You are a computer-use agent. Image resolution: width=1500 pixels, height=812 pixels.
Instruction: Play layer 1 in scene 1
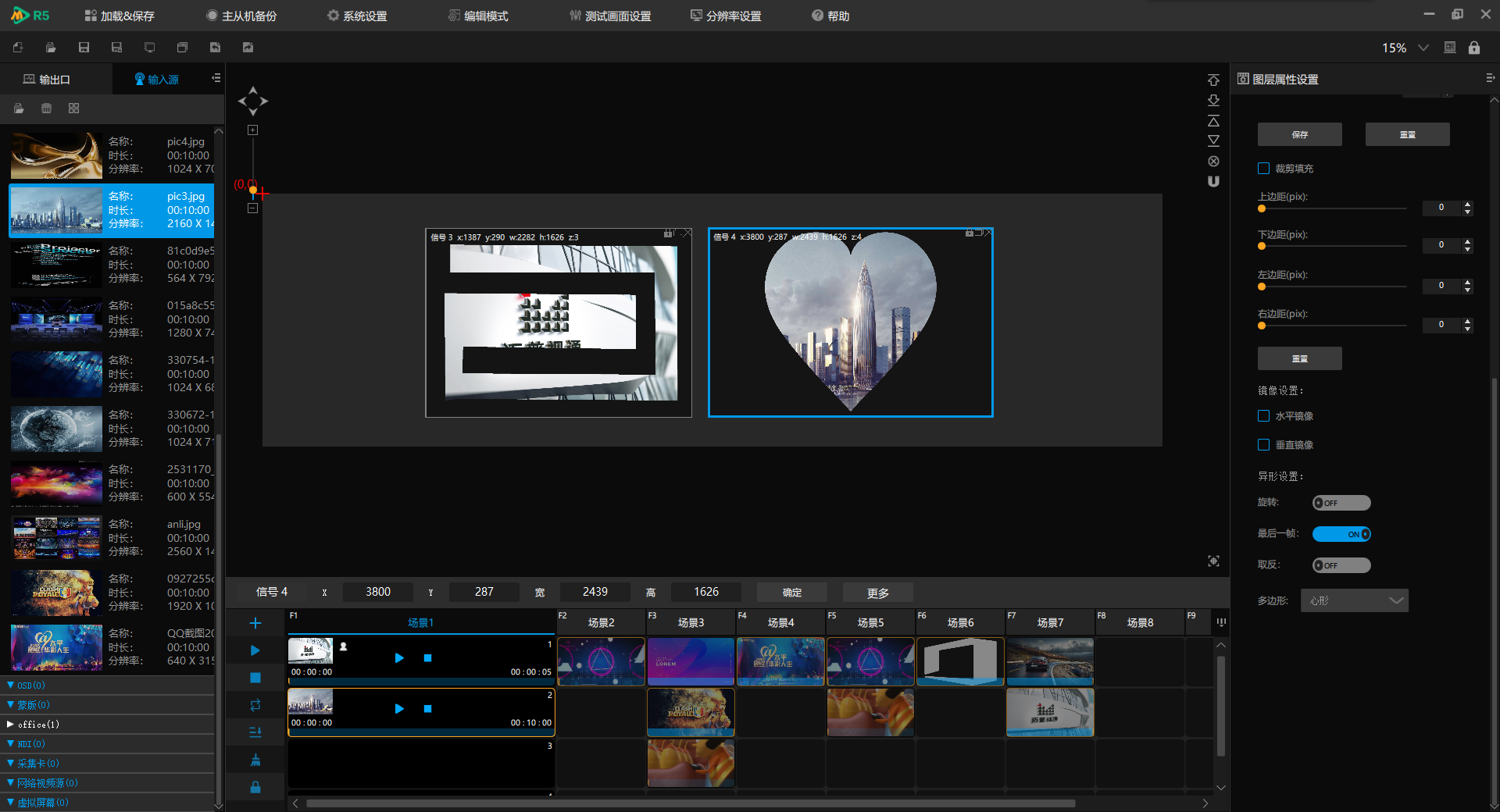[x=399, y=658]
